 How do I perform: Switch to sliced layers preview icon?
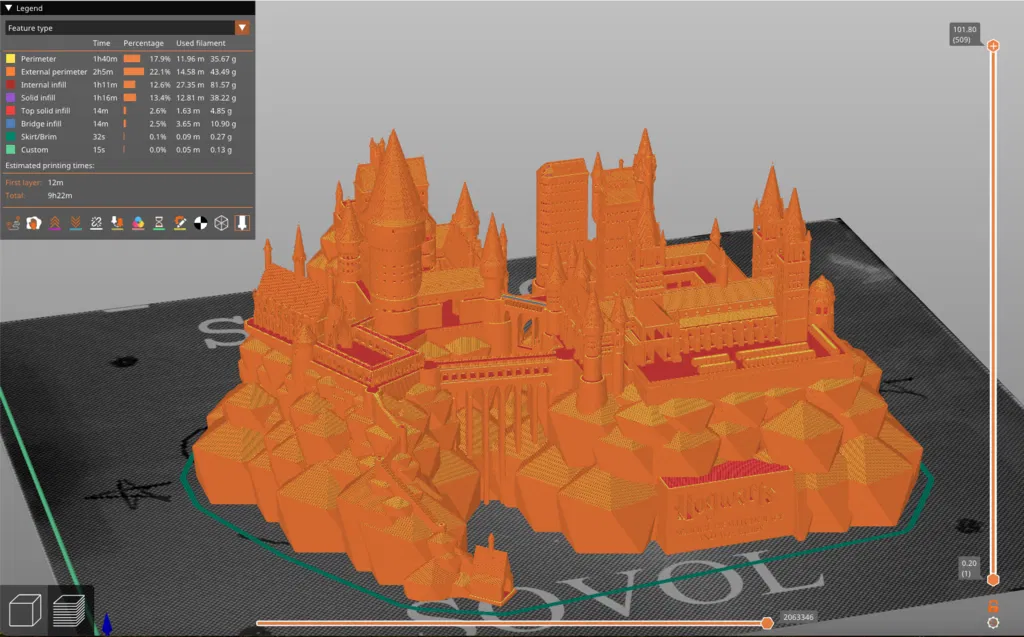click(x=69, y=610)
